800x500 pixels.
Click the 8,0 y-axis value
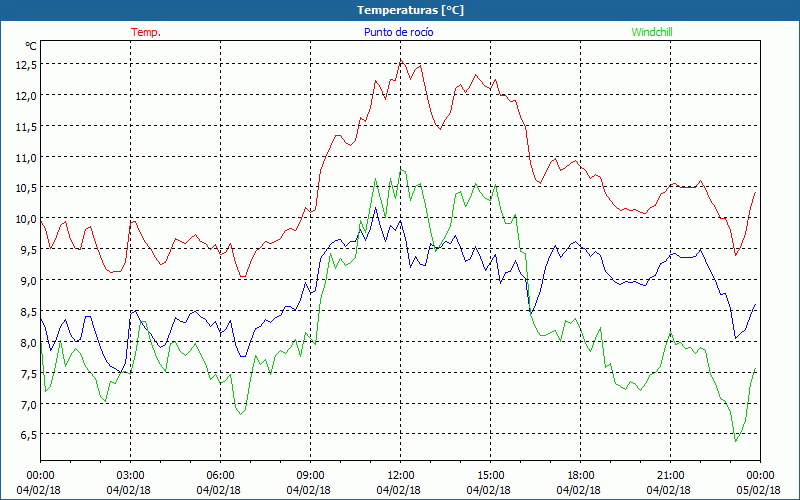[x=27, y=342]
